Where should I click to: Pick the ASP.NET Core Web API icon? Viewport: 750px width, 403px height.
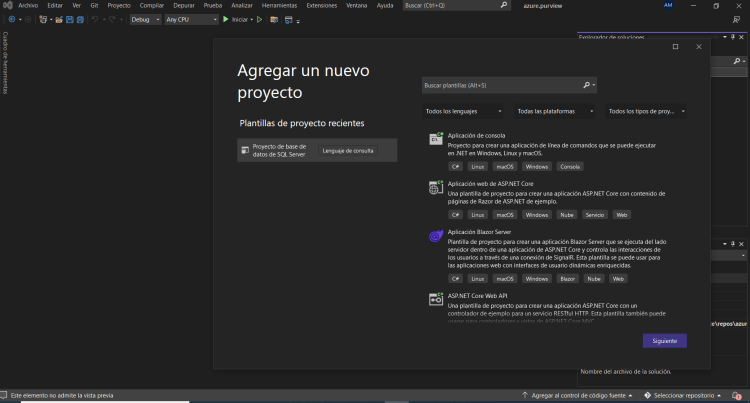click(436, 299)
